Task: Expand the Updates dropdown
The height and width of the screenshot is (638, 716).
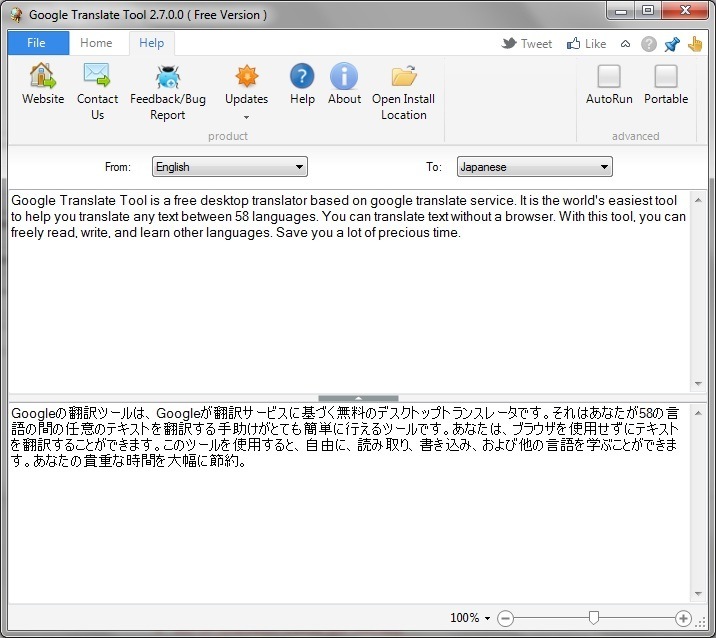Action: pos(246,116)
